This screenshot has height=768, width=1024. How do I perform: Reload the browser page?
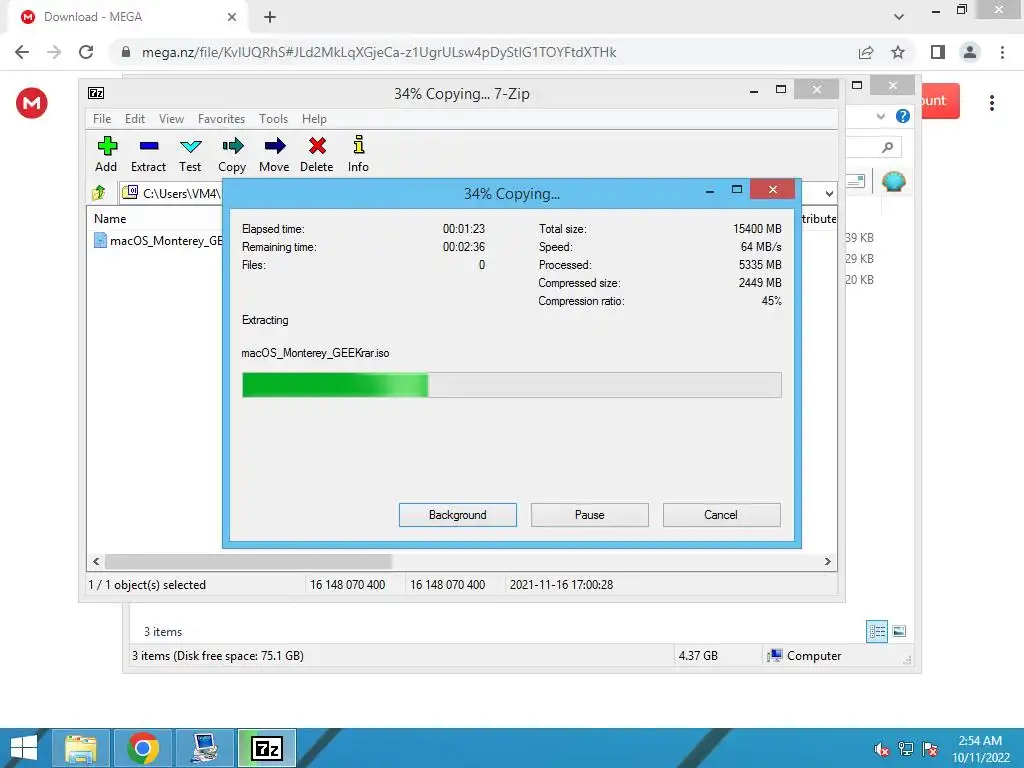coord(86,52)
